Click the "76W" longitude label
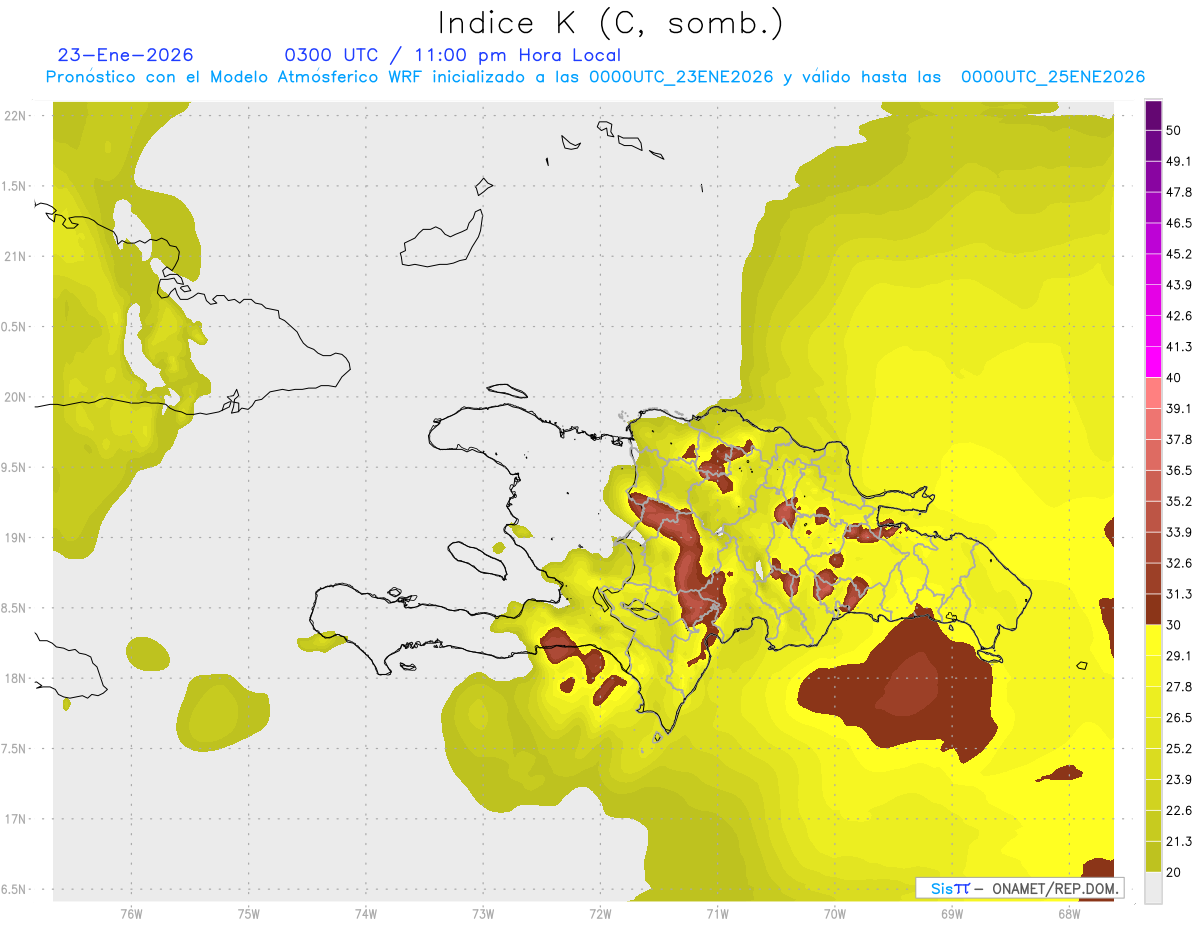1200x927 pixels. coord(131,913)
